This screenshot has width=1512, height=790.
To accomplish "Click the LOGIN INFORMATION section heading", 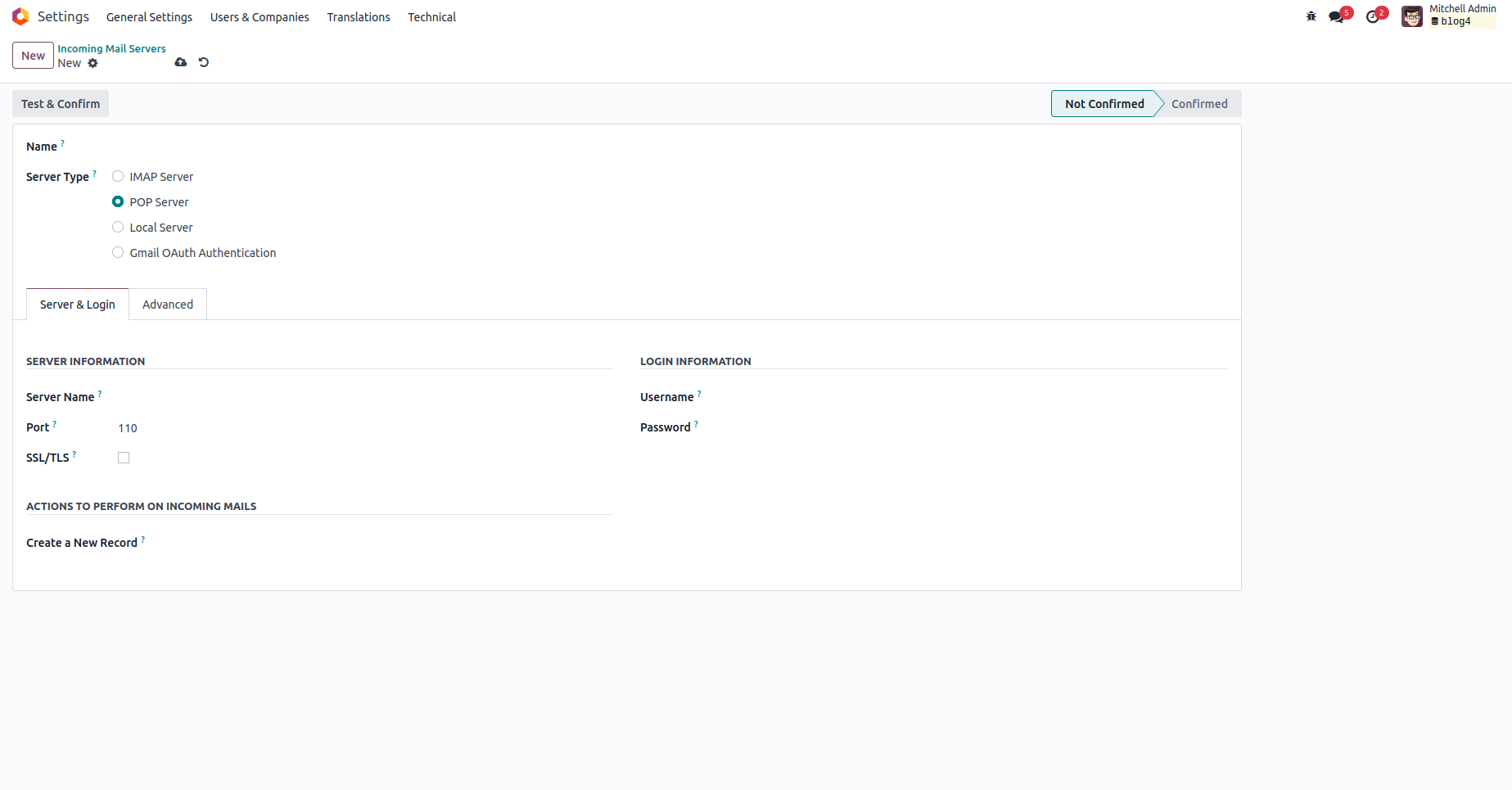I will pos(695,361).
